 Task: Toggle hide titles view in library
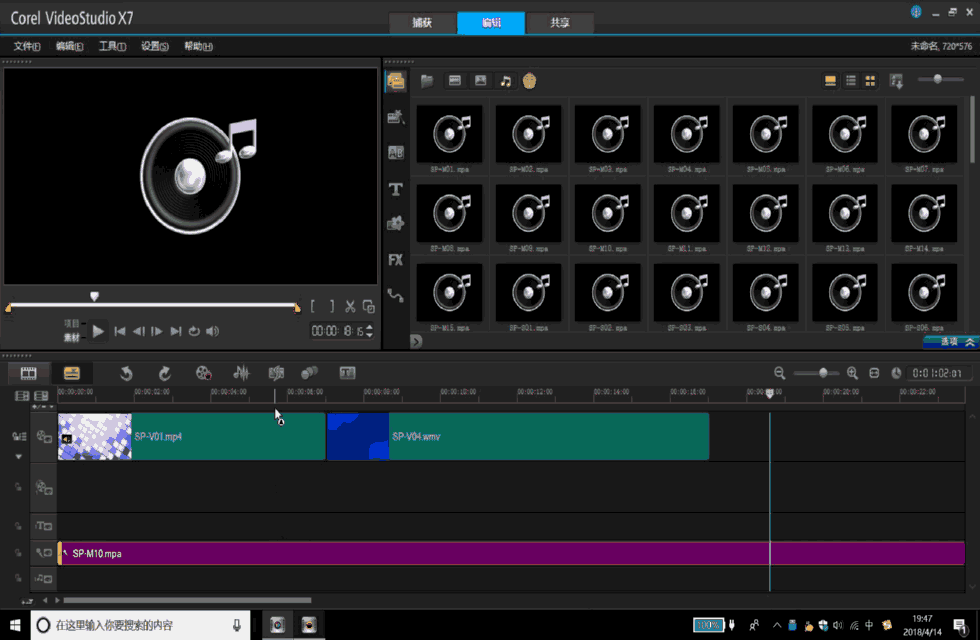pos(831,81)
